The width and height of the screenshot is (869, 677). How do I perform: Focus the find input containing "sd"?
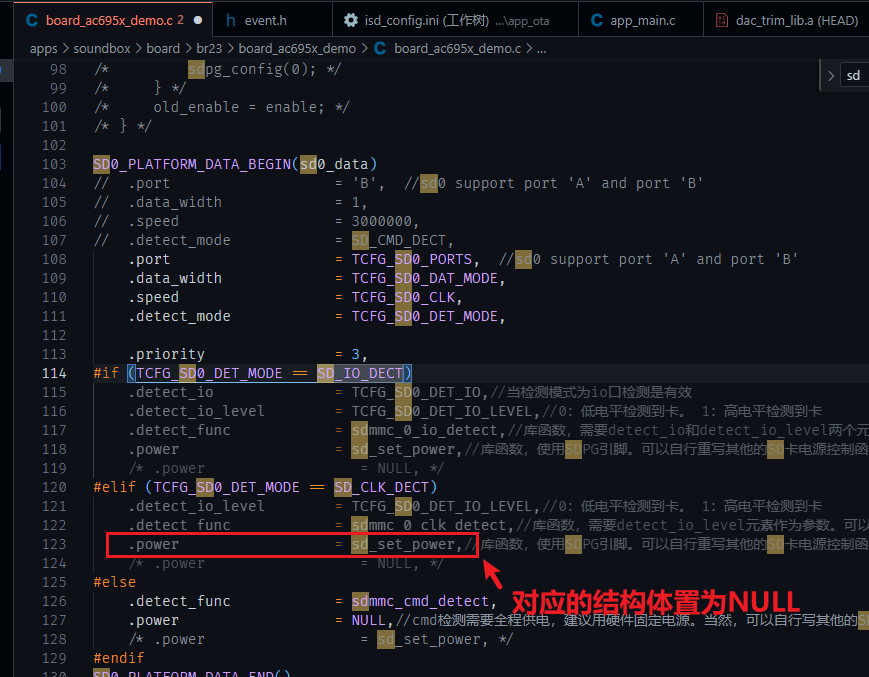click(855, 76)
